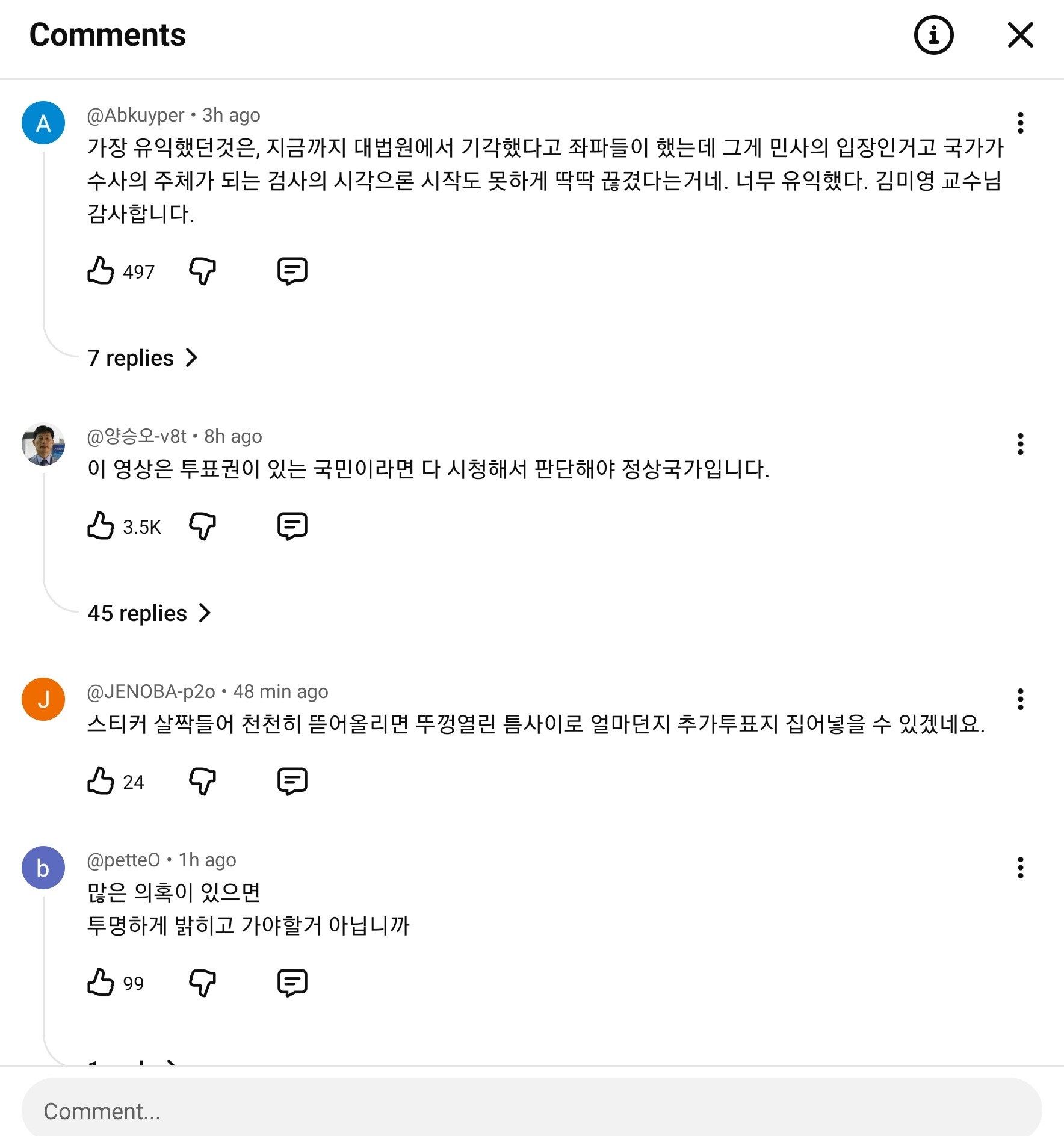Open three-dot menu for @JENOBA-p2o comment

point(1020,699)
